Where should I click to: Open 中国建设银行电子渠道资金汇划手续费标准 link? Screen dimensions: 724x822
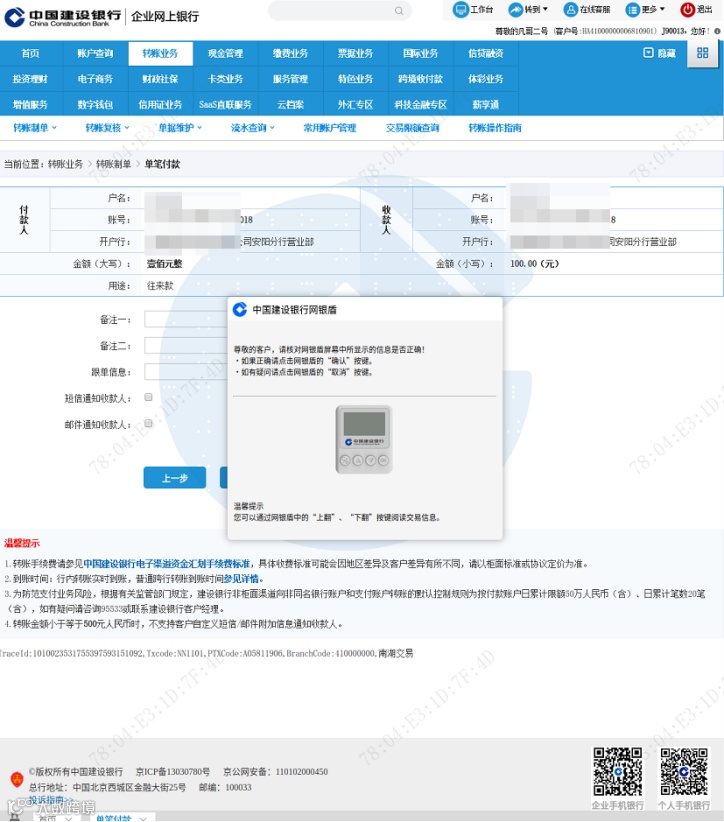167,564
